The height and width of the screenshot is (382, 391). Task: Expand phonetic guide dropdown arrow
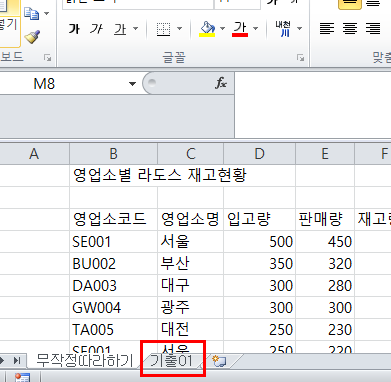pyautogui.click(x=299, y=29)
